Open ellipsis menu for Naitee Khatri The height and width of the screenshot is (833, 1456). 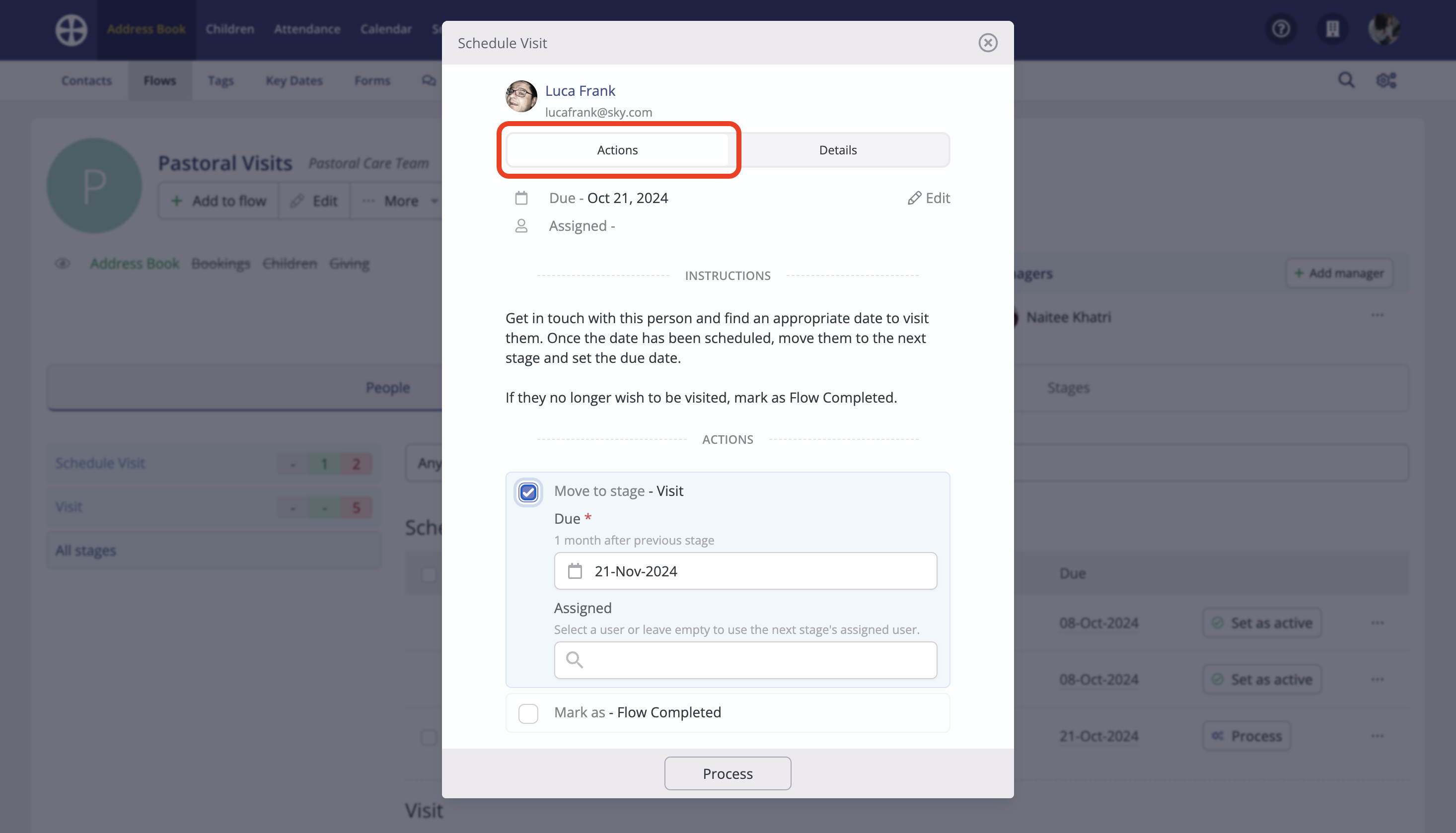pos(1377,316)
